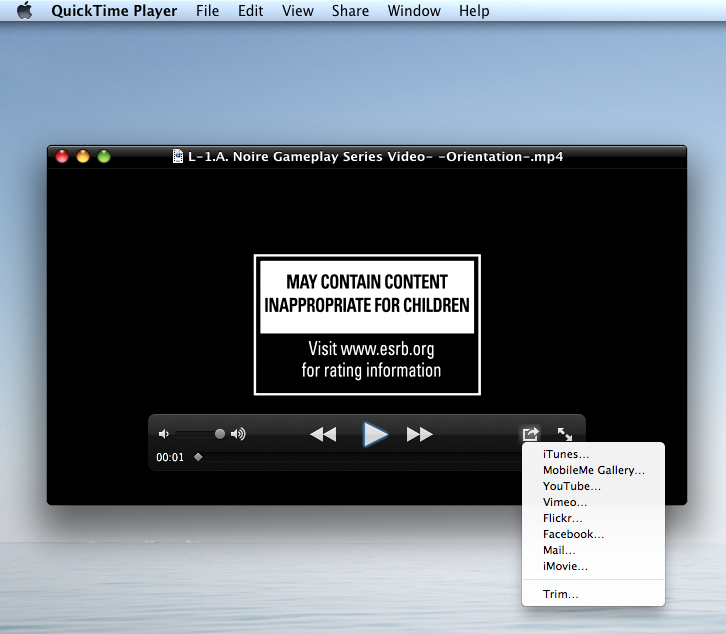Open the Share menu in menu bar
Screen dimensions: 726x634
[x=350, y=11]
